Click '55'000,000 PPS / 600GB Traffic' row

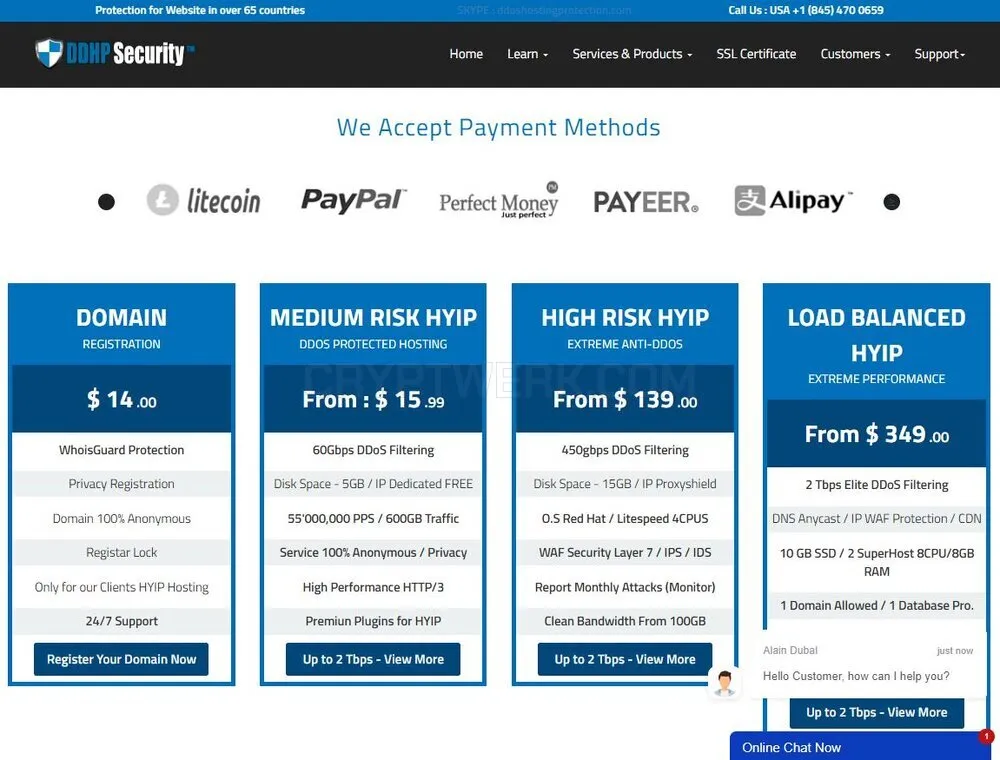tap(373, 518)
